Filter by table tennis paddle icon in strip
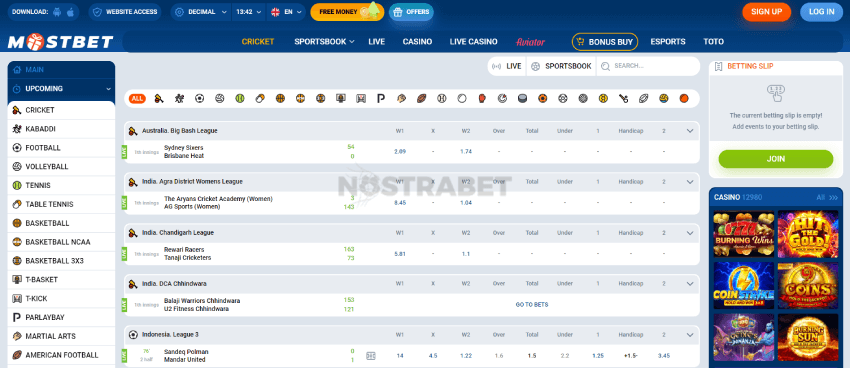Image resolution: width=850 pixels, height=368 pixels. 260,99
